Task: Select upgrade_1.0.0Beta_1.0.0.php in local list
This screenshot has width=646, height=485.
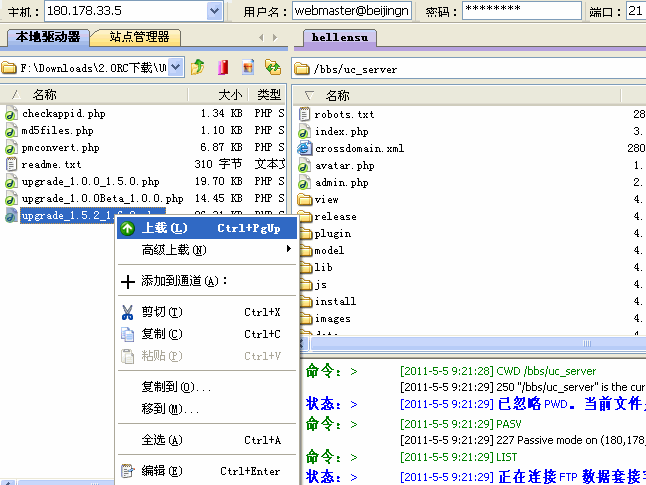Action: pos(103,199)
